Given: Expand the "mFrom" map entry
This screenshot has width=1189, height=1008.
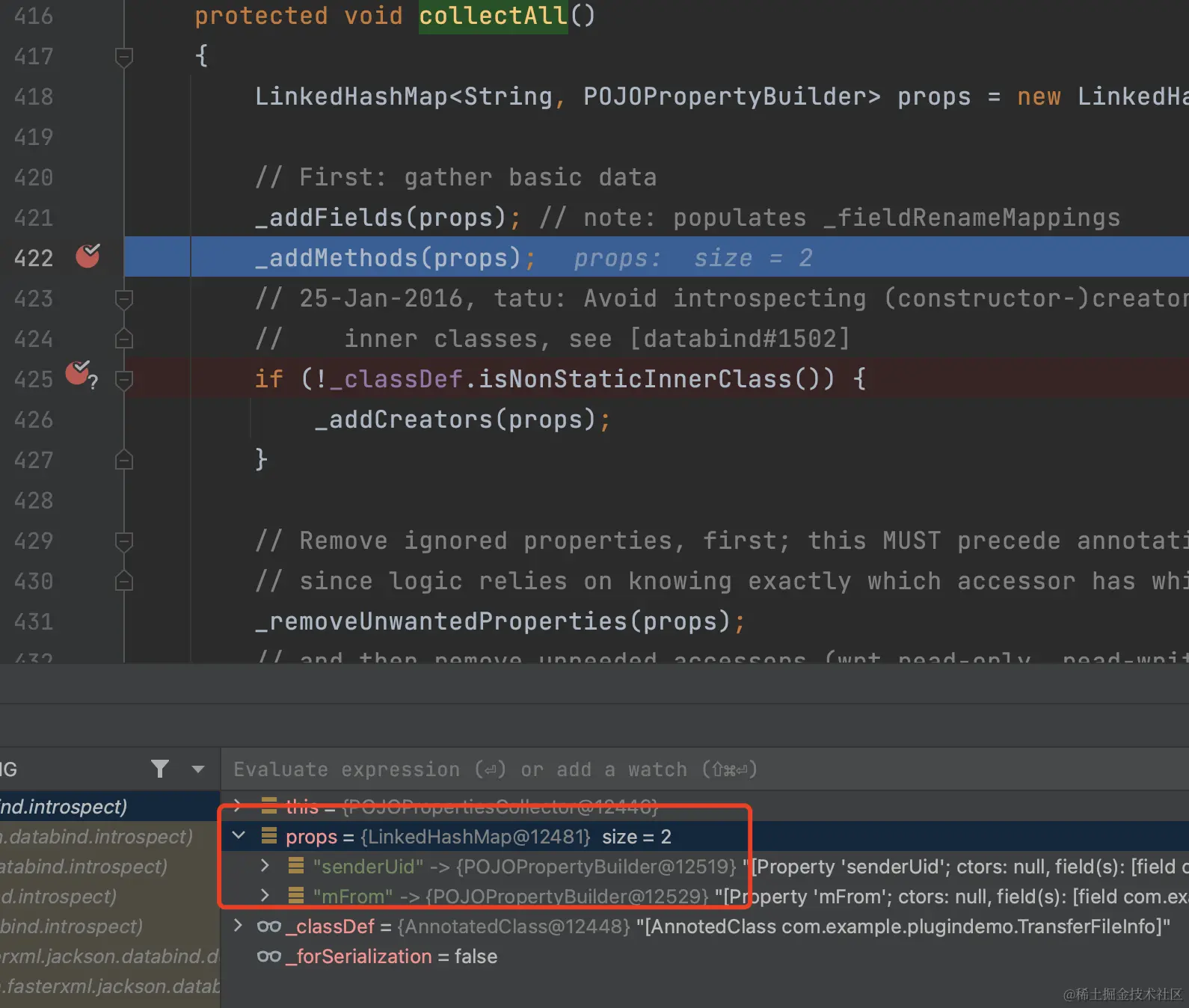Looking at the screenshot, I should pos(265,896).
